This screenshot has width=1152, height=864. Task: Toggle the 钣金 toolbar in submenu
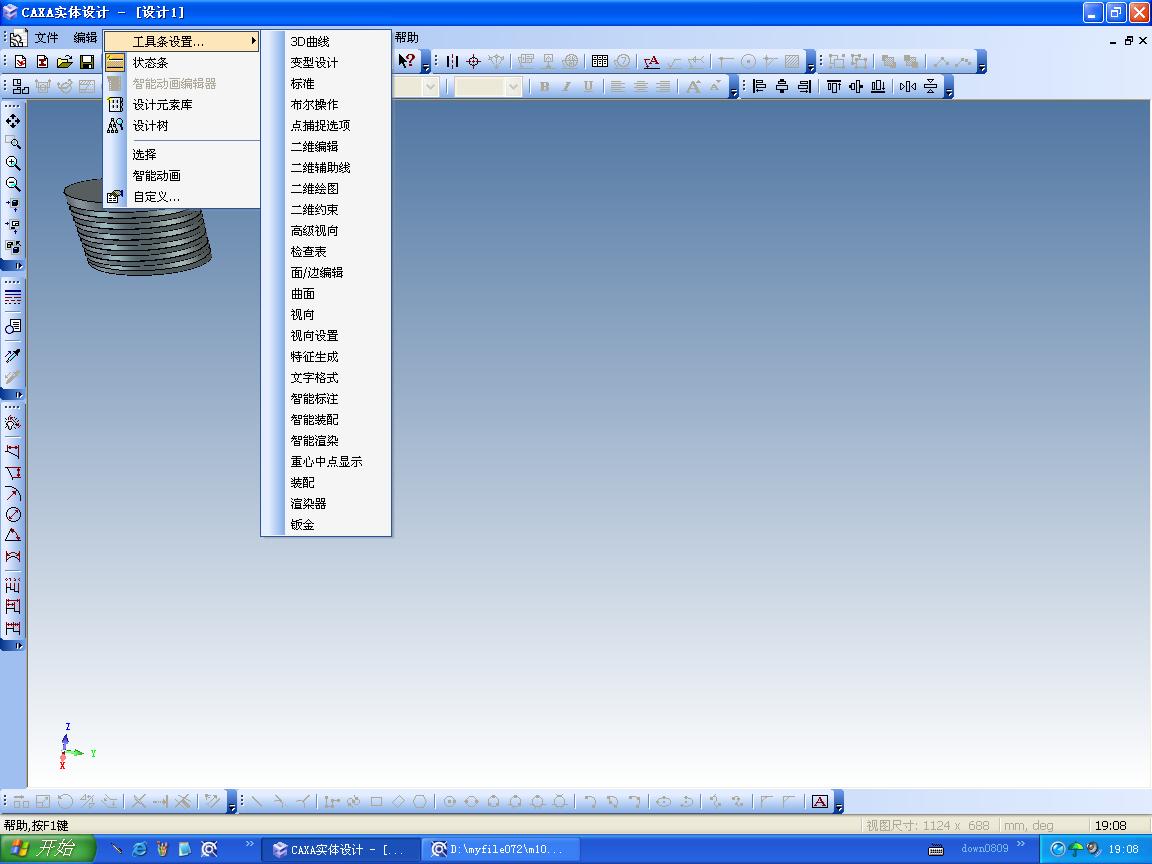326,525
